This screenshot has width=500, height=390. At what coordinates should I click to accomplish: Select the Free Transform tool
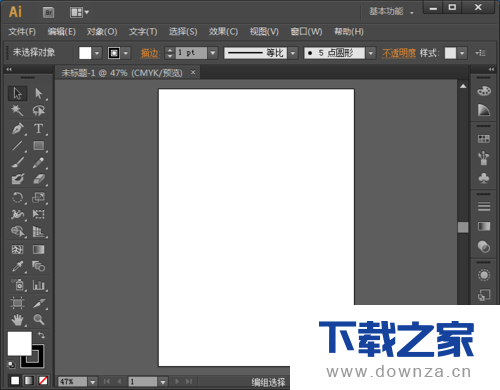click(x=39, y=214)
